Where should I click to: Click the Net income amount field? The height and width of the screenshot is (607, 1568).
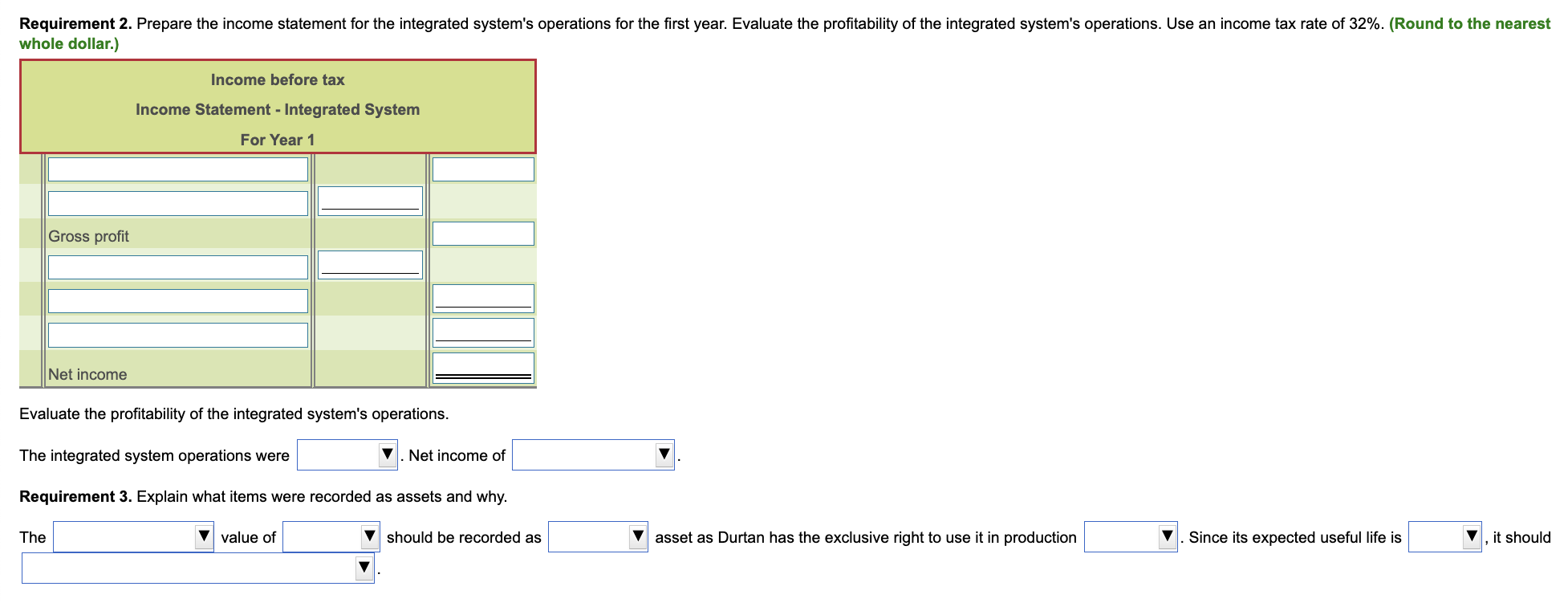pos(482,365)
